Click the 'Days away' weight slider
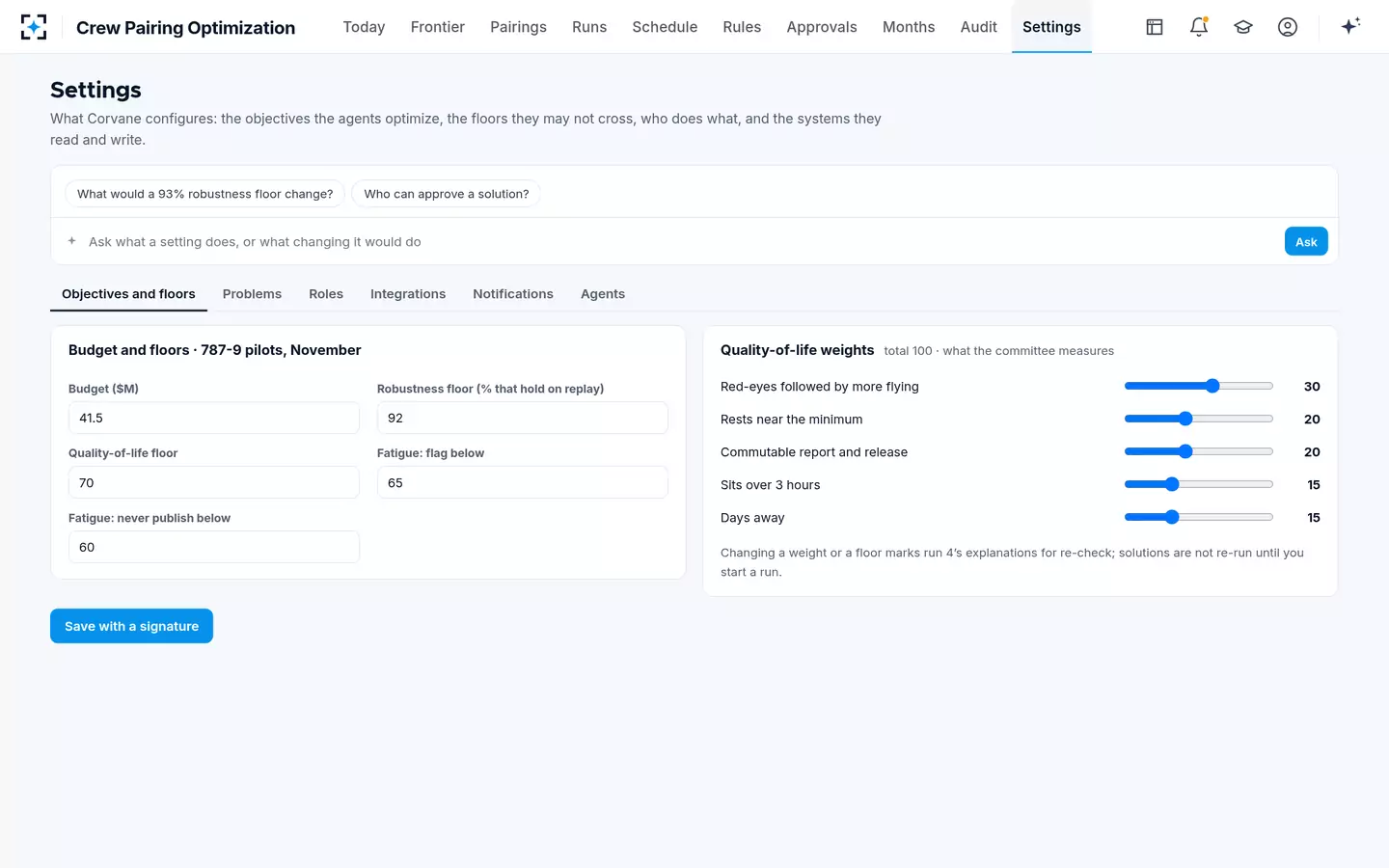Screen dimensions: 1389x868 tap(1199, 517)
